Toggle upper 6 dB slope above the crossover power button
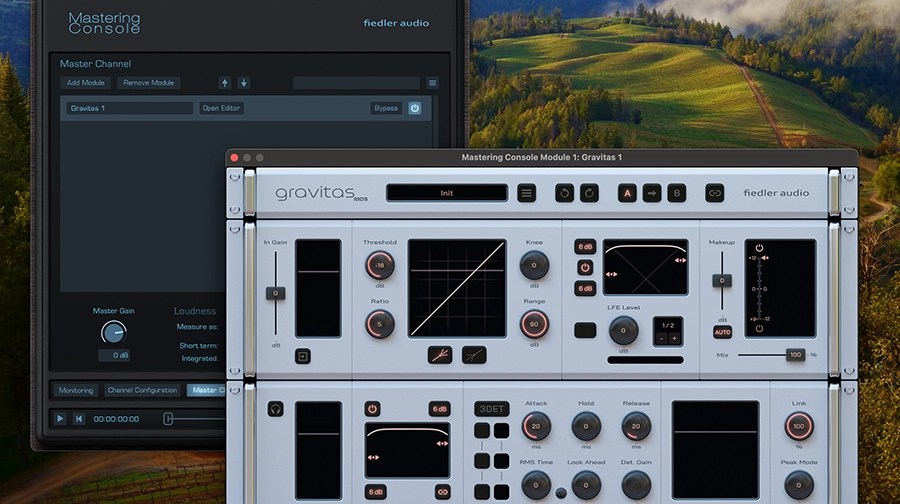This screenshot has width=900, height=504. [x=585, y=247]
